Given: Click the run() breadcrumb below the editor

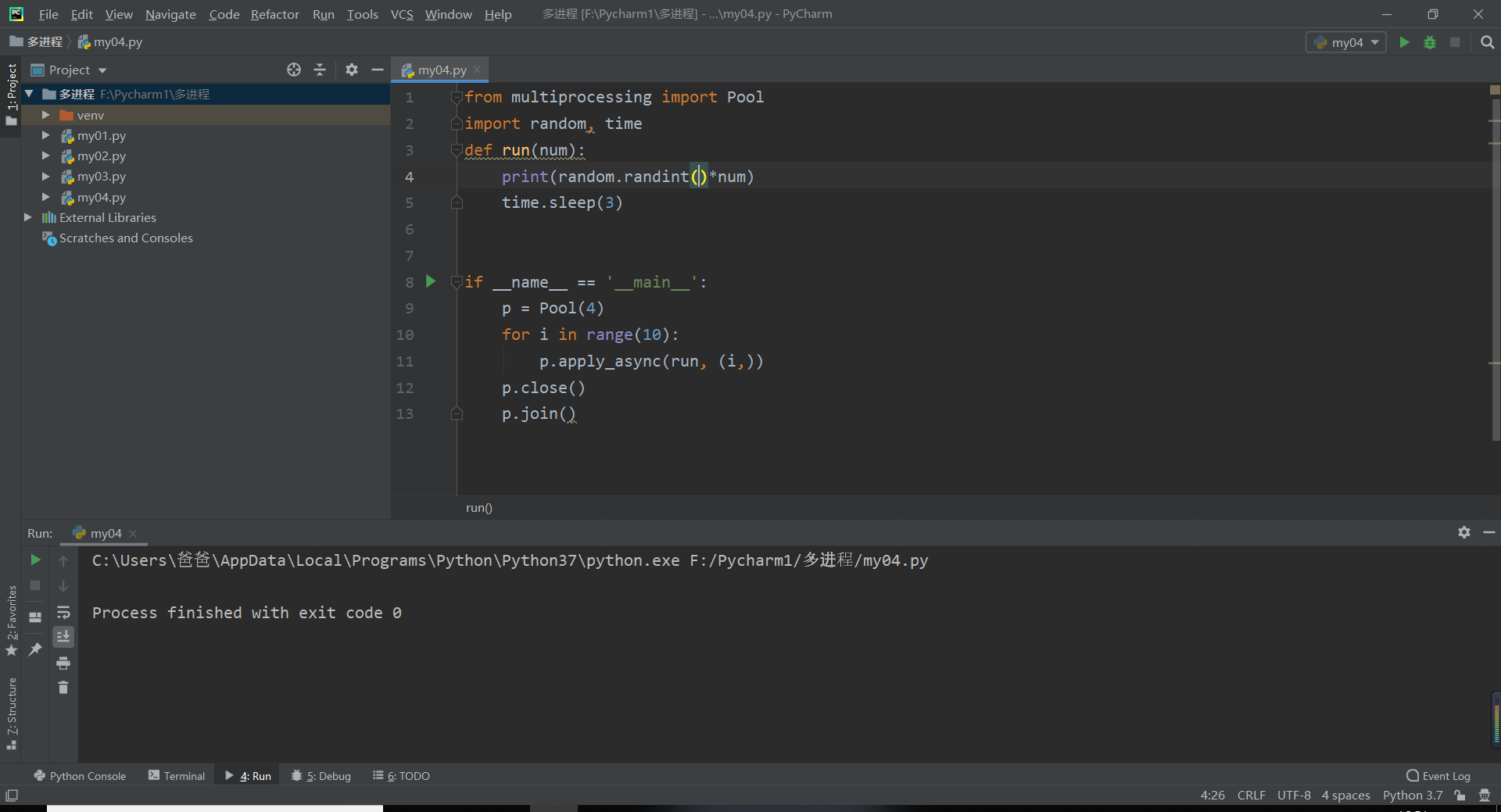Looking at the screenshot, I should [479, 508].
